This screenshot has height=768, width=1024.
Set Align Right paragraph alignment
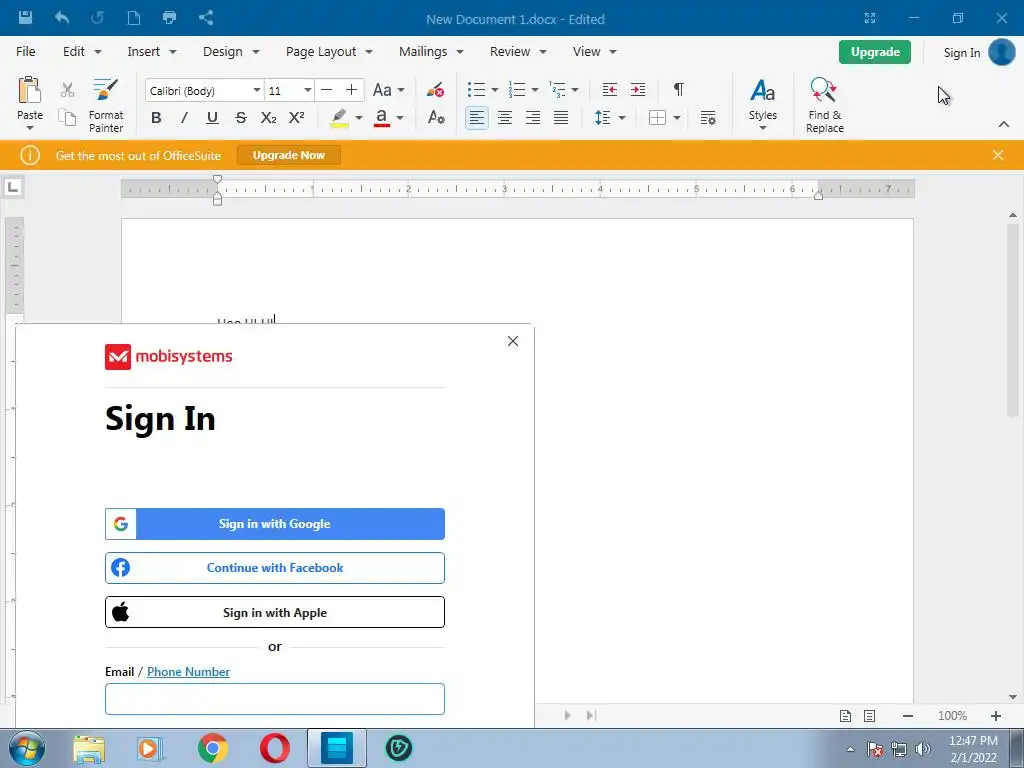click(533, 118)
